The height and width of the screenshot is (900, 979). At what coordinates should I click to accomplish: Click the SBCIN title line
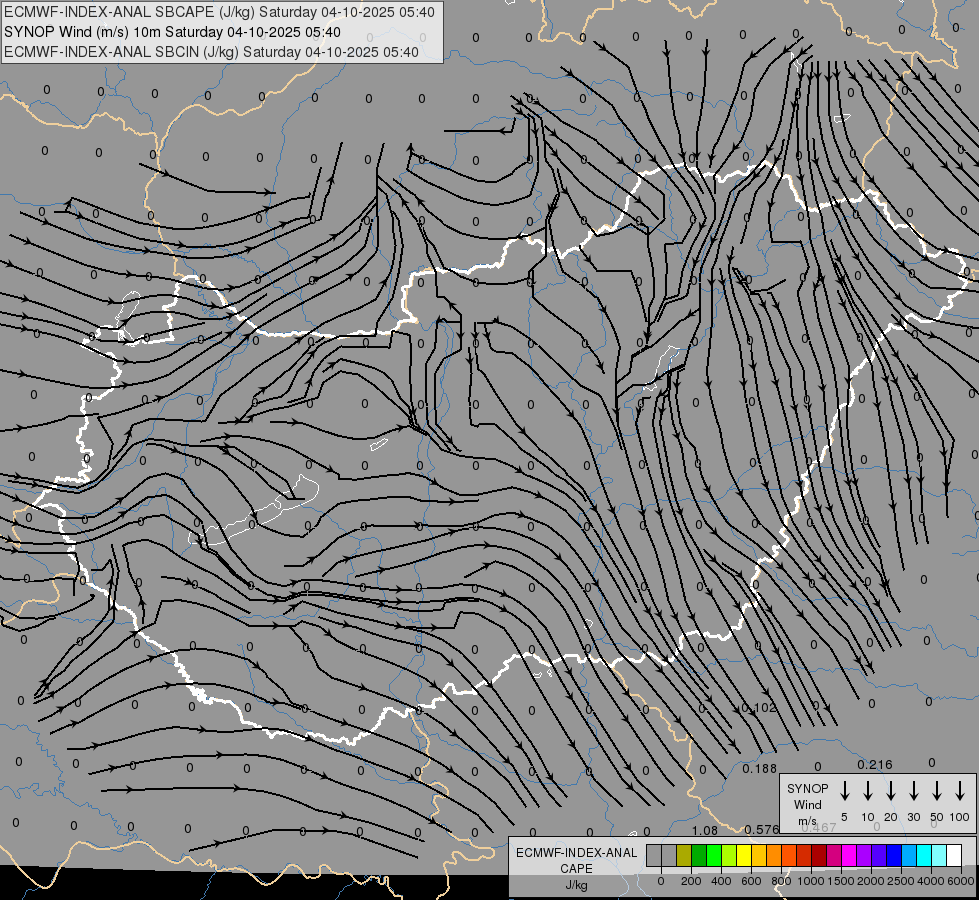[212, 51]
